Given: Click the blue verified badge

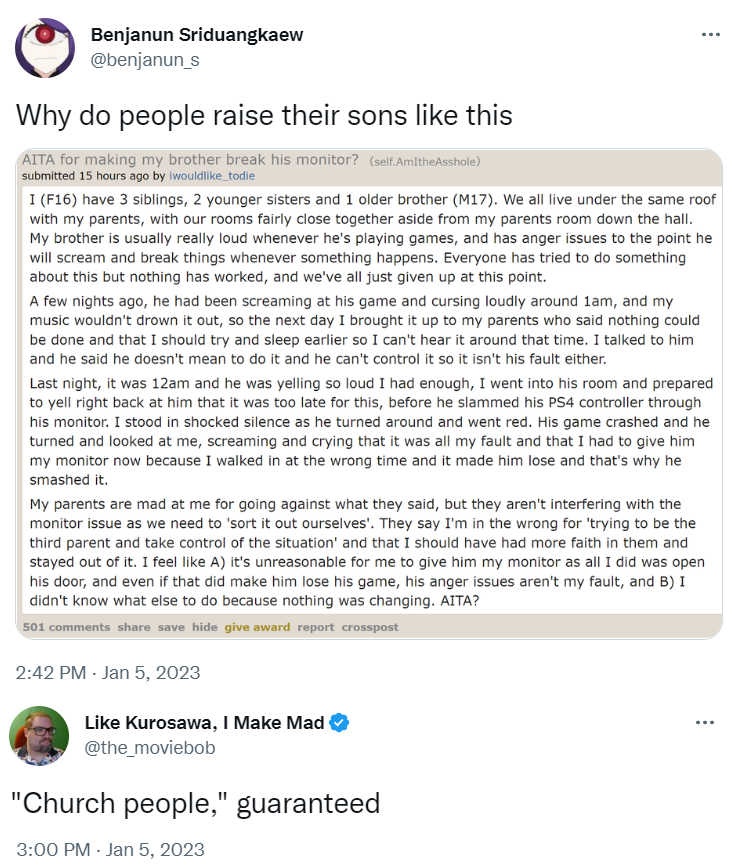Looking at the screenshot, I should [x=340, y=723].
